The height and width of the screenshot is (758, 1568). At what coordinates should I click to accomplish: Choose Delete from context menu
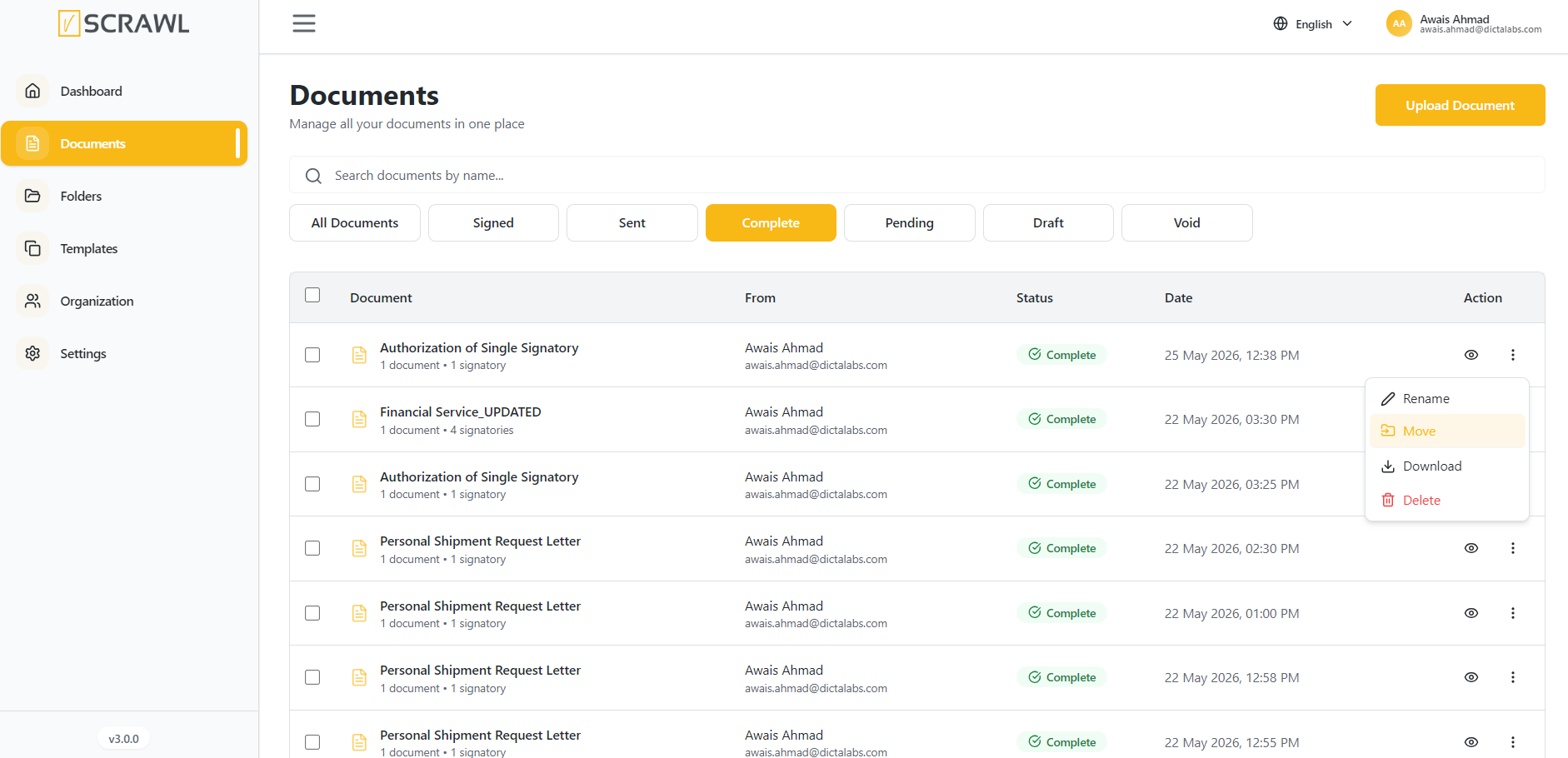[x=1447, y=501]
